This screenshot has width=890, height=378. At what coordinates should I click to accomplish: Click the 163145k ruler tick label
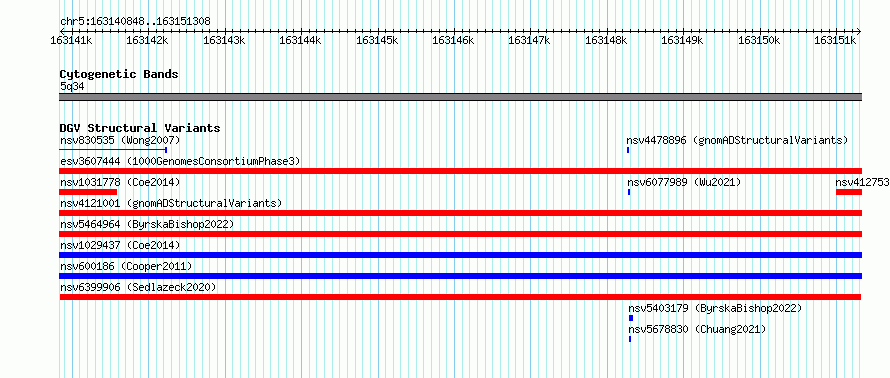[377, 40]
